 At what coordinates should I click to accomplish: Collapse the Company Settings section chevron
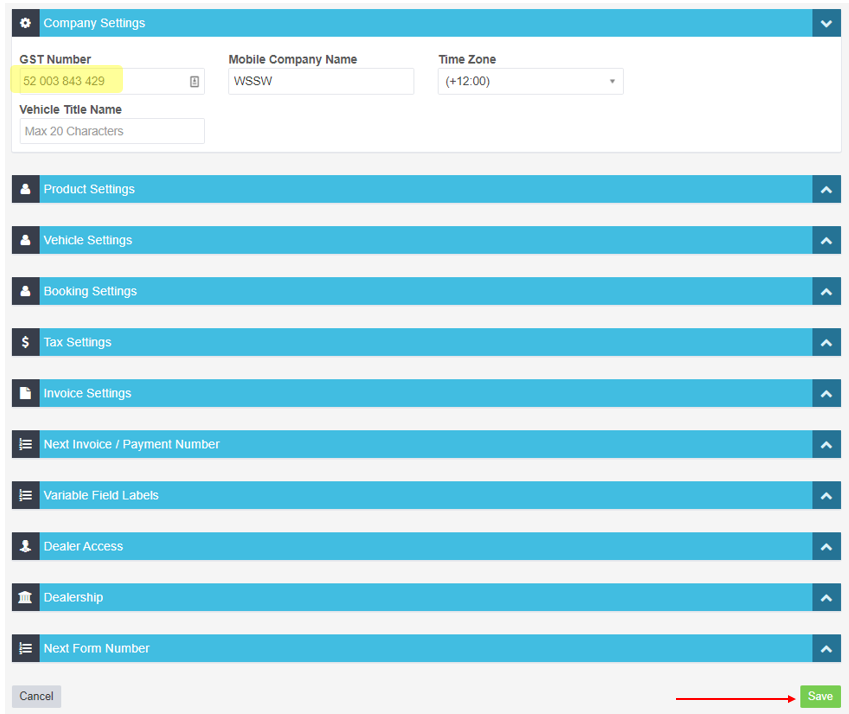(826, 23)
